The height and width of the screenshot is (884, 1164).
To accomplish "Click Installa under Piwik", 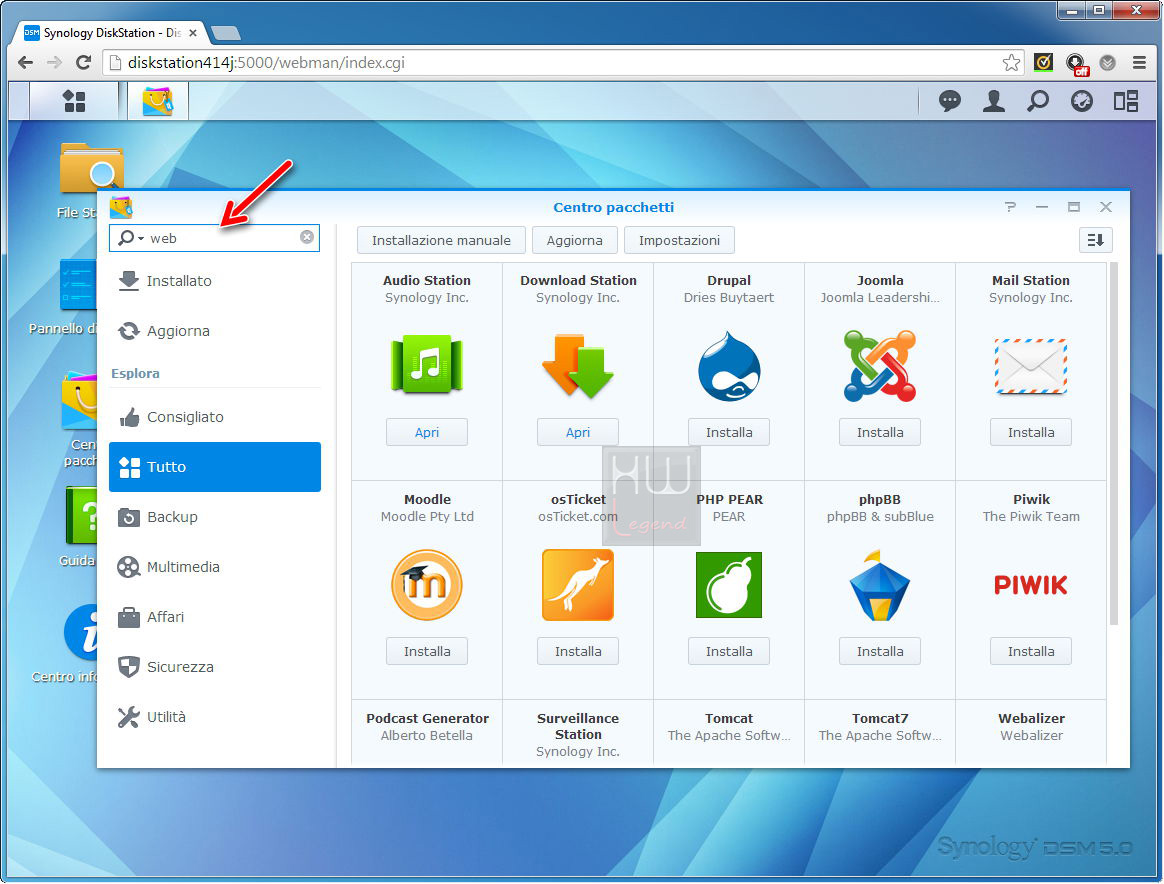I will [x=1030, y=651].
